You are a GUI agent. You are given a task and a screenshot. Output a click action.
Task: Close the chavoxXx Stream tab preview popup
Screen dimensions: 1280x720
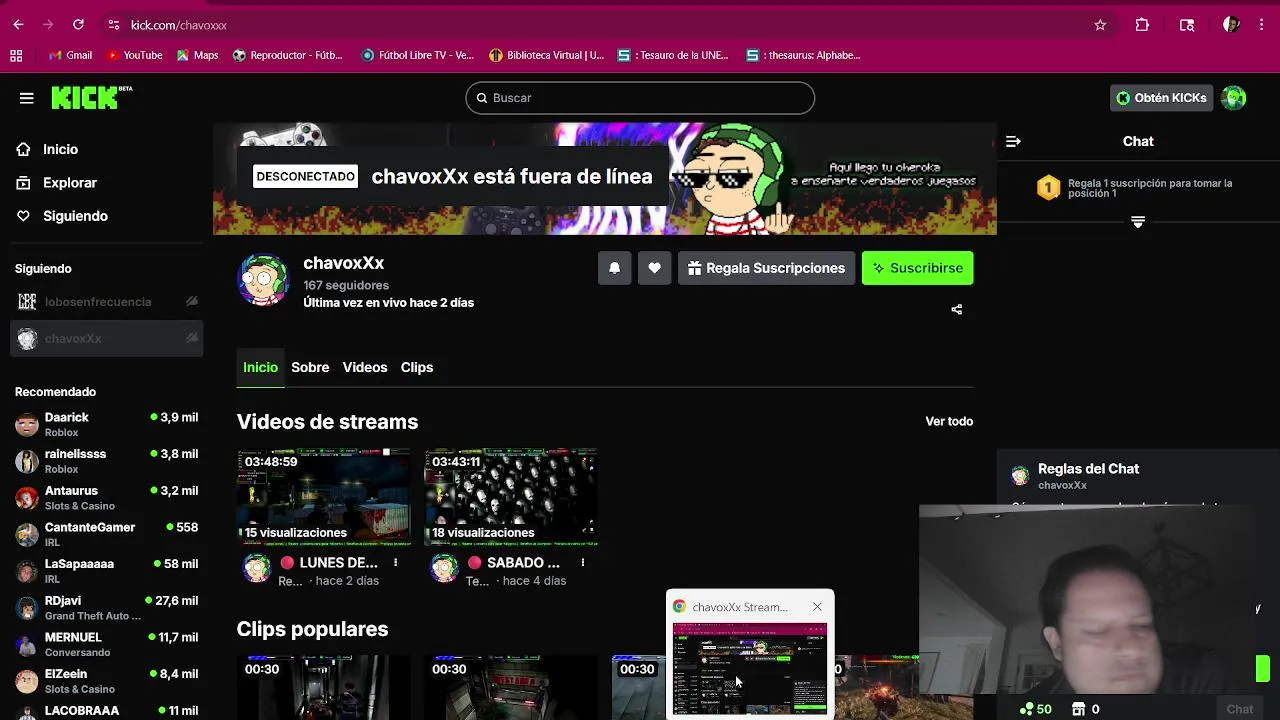817,607
